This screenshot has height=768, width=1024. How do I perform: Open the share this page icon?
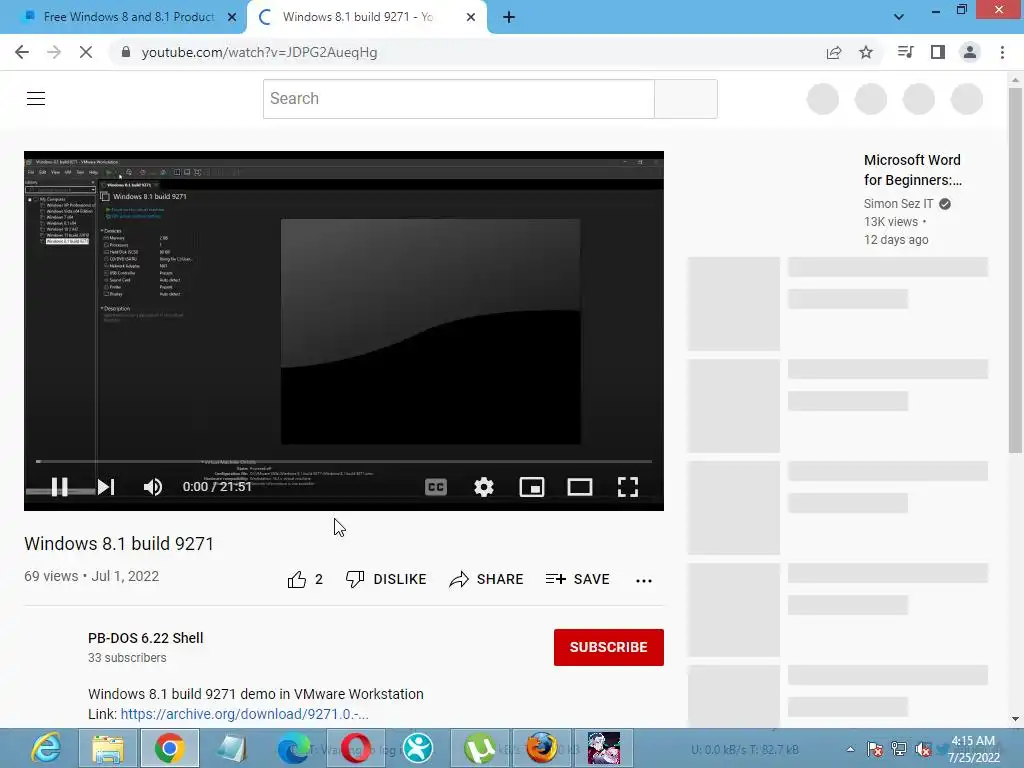tap(834, 52)
